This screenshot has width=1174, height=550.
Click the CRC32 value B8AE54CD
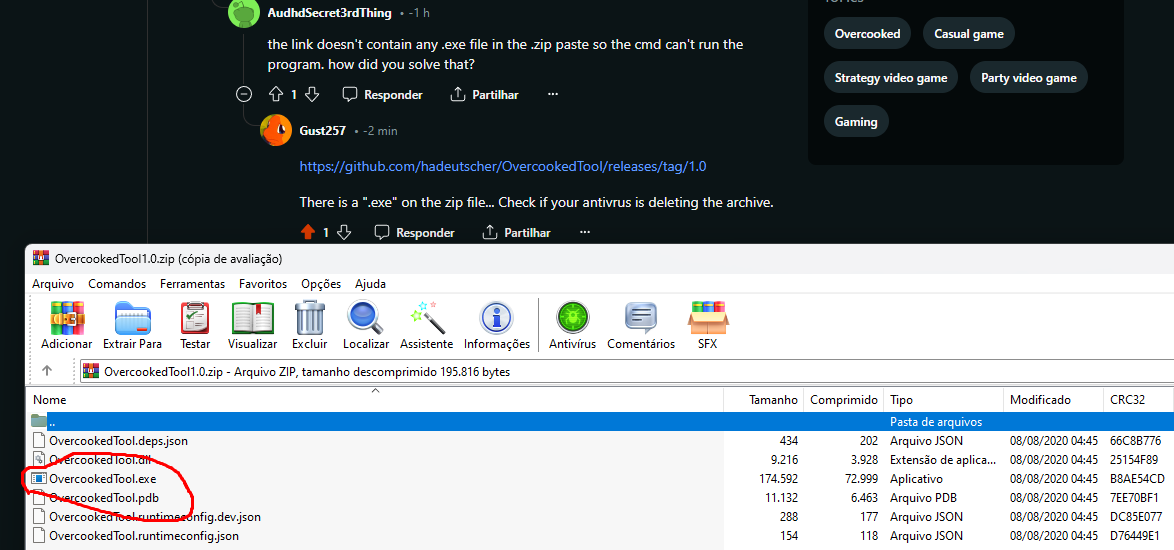click(1137, 478)
